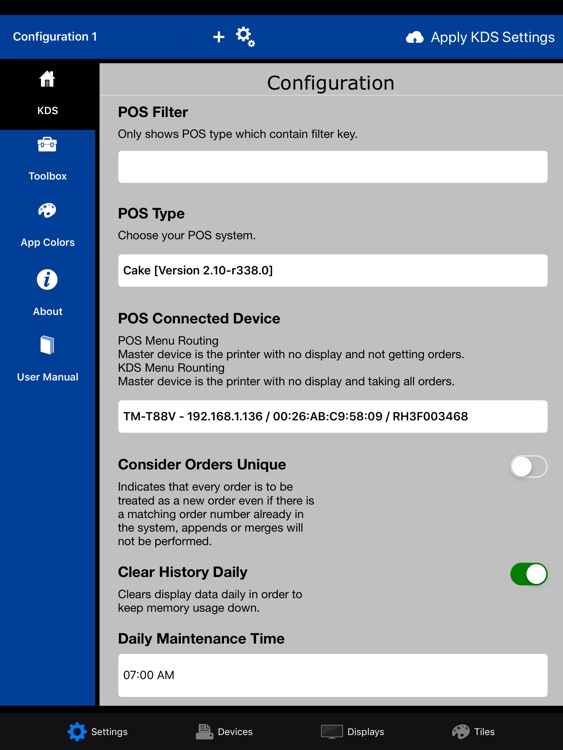The image size is (563, 750).
Task: Open App Colors palette icon
Action: [47, 210]
